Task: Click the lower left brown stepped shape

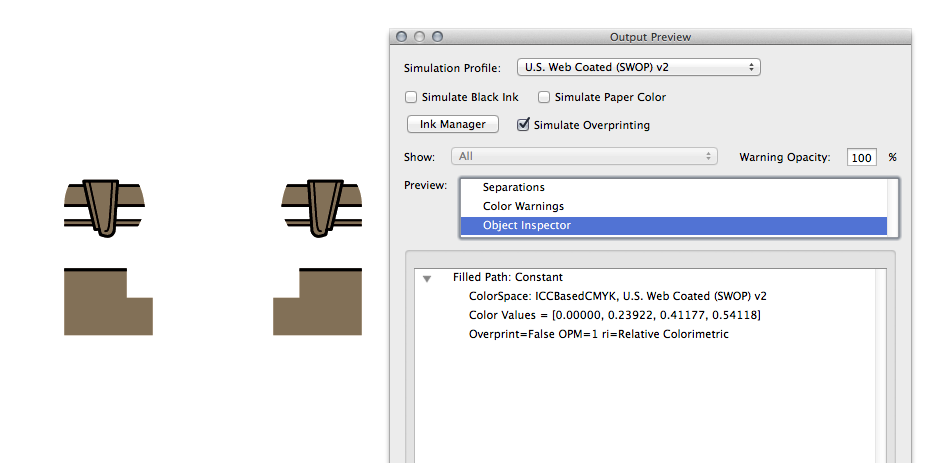Action: 108,302
